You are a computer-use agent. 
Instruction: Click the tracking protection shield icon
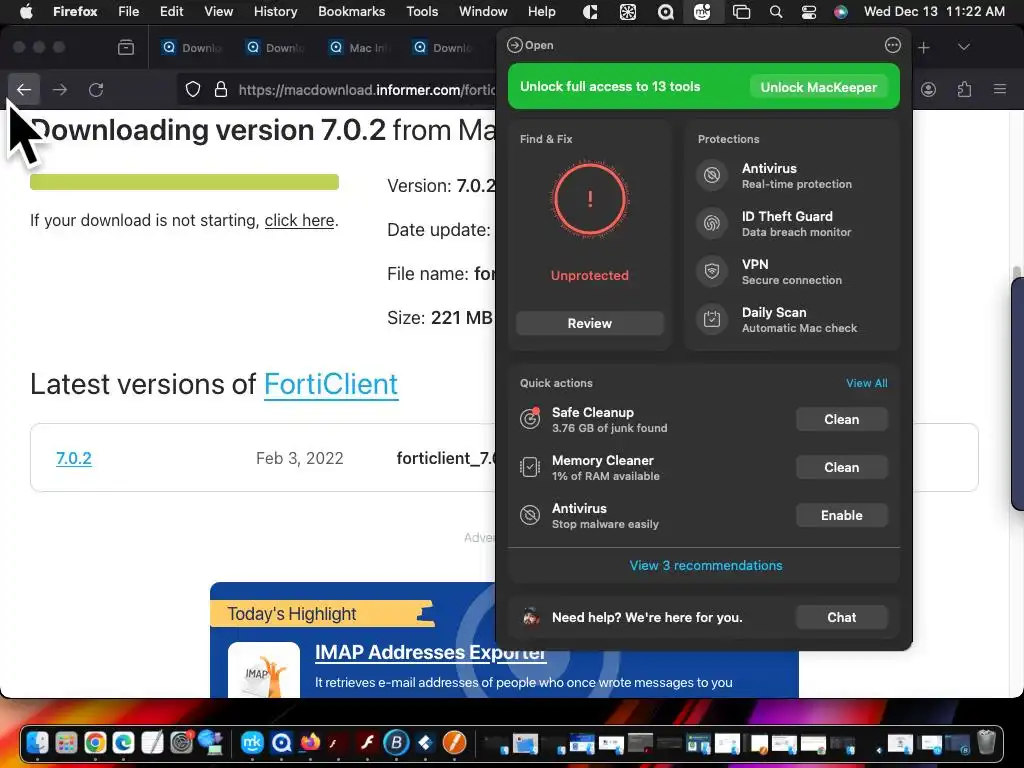coord(193,89)
